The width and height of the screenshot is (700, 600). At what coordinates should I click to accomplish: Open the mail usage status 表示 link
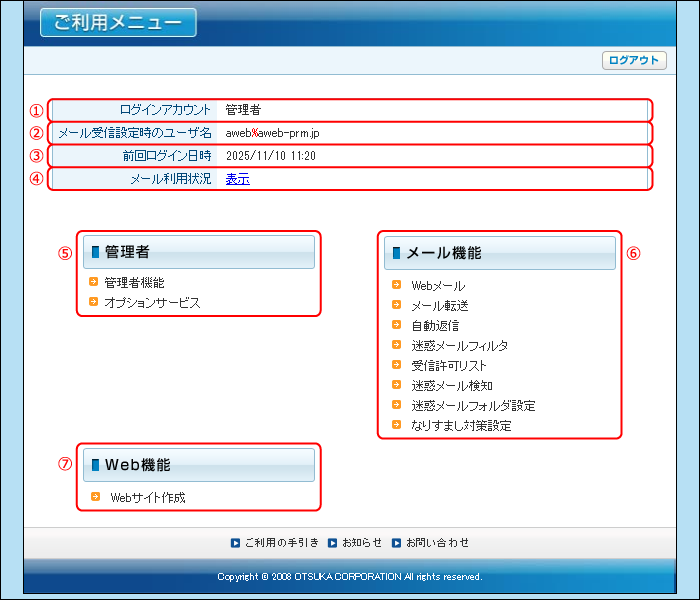(237, 179)
